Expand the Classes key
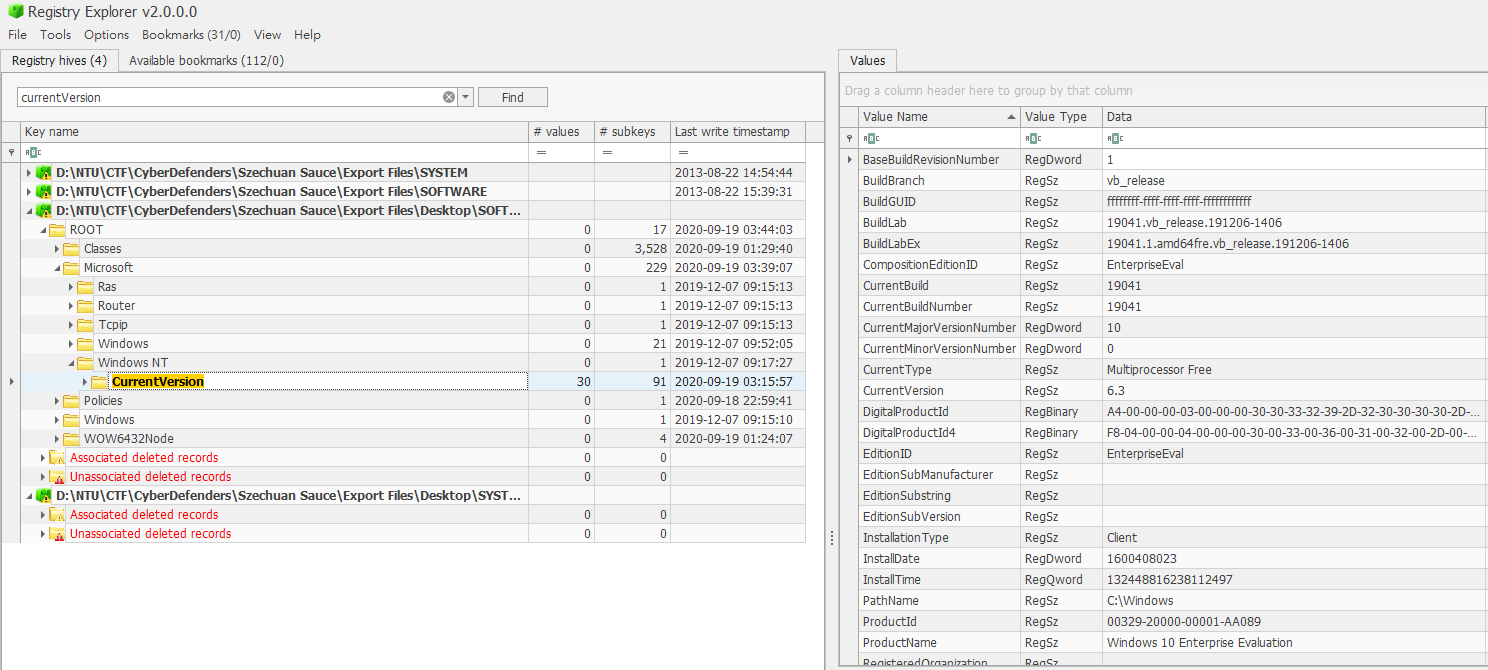The image size is (1488, 670). coord(57,249)
